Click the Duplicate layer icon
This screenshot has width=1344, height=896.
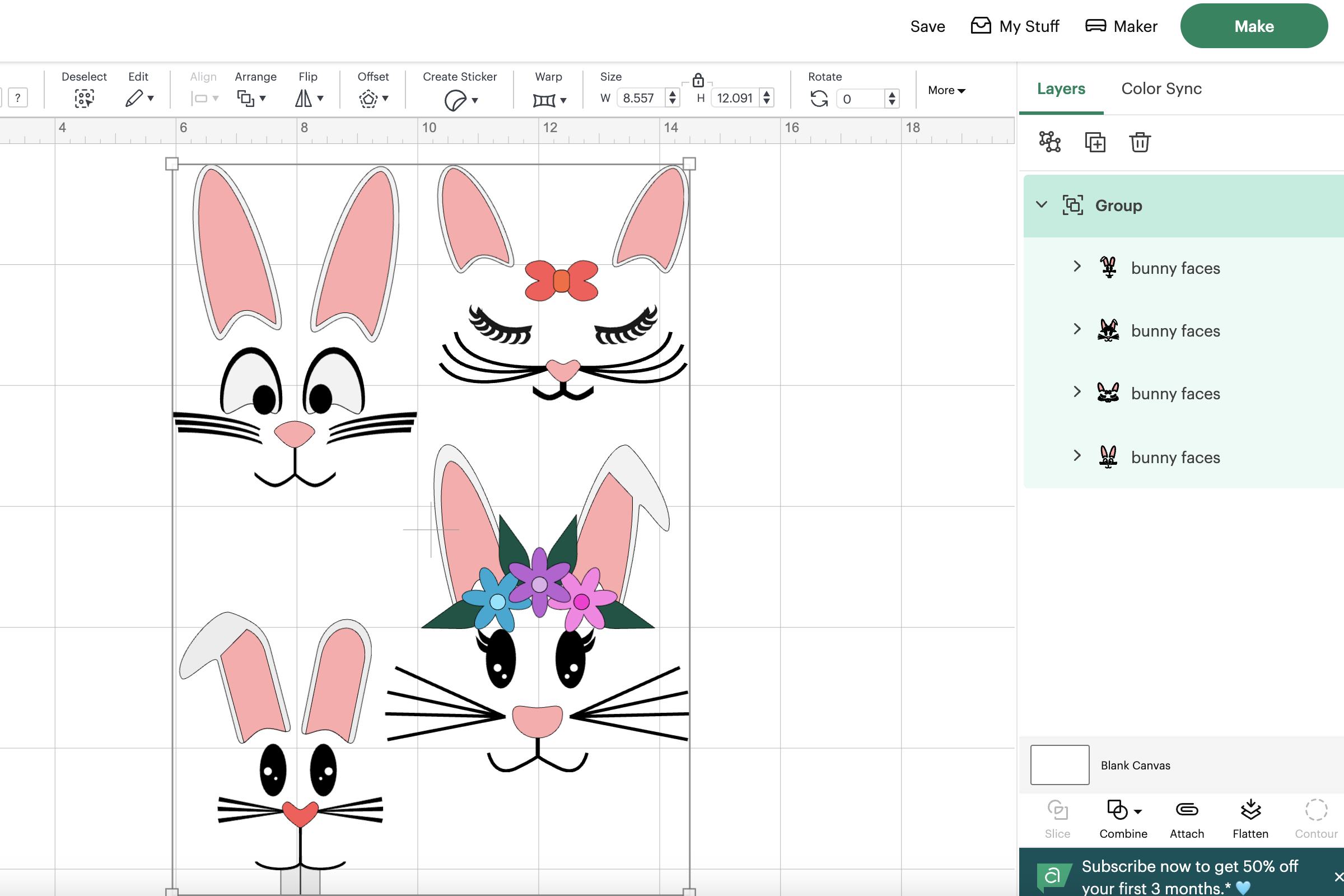click(x=1095, y=142)
